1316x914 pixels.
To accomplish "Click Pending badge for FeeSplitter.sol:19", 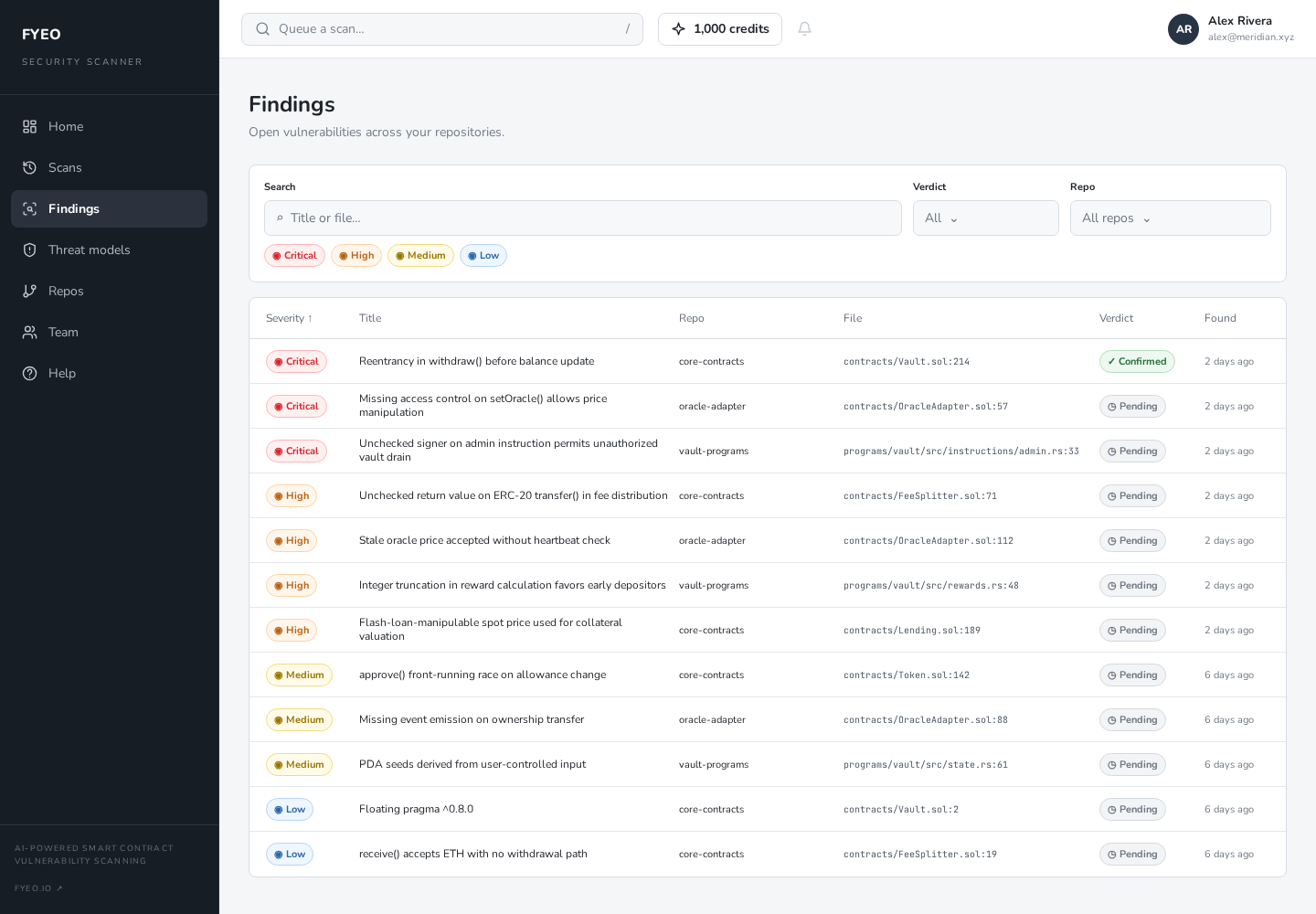I will (1132, 854).
